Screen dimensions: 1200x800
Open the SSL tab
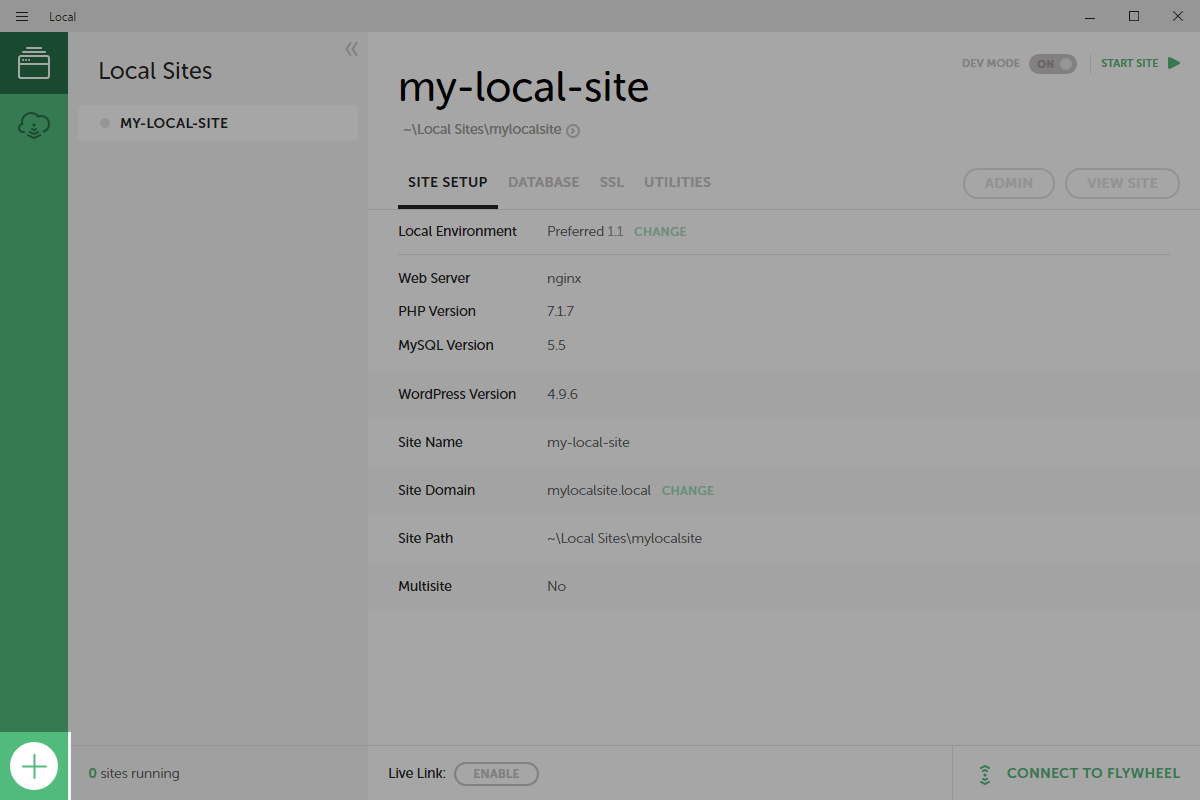[x=612, y=182]
